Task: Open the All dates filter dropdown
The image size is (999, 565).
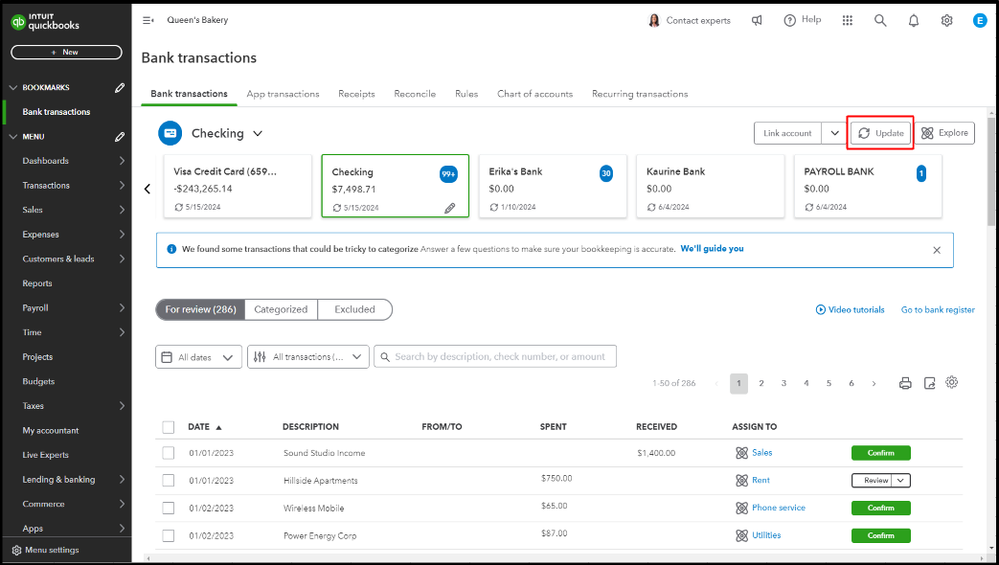Action: pyautogui.click(x=198, y=357)
